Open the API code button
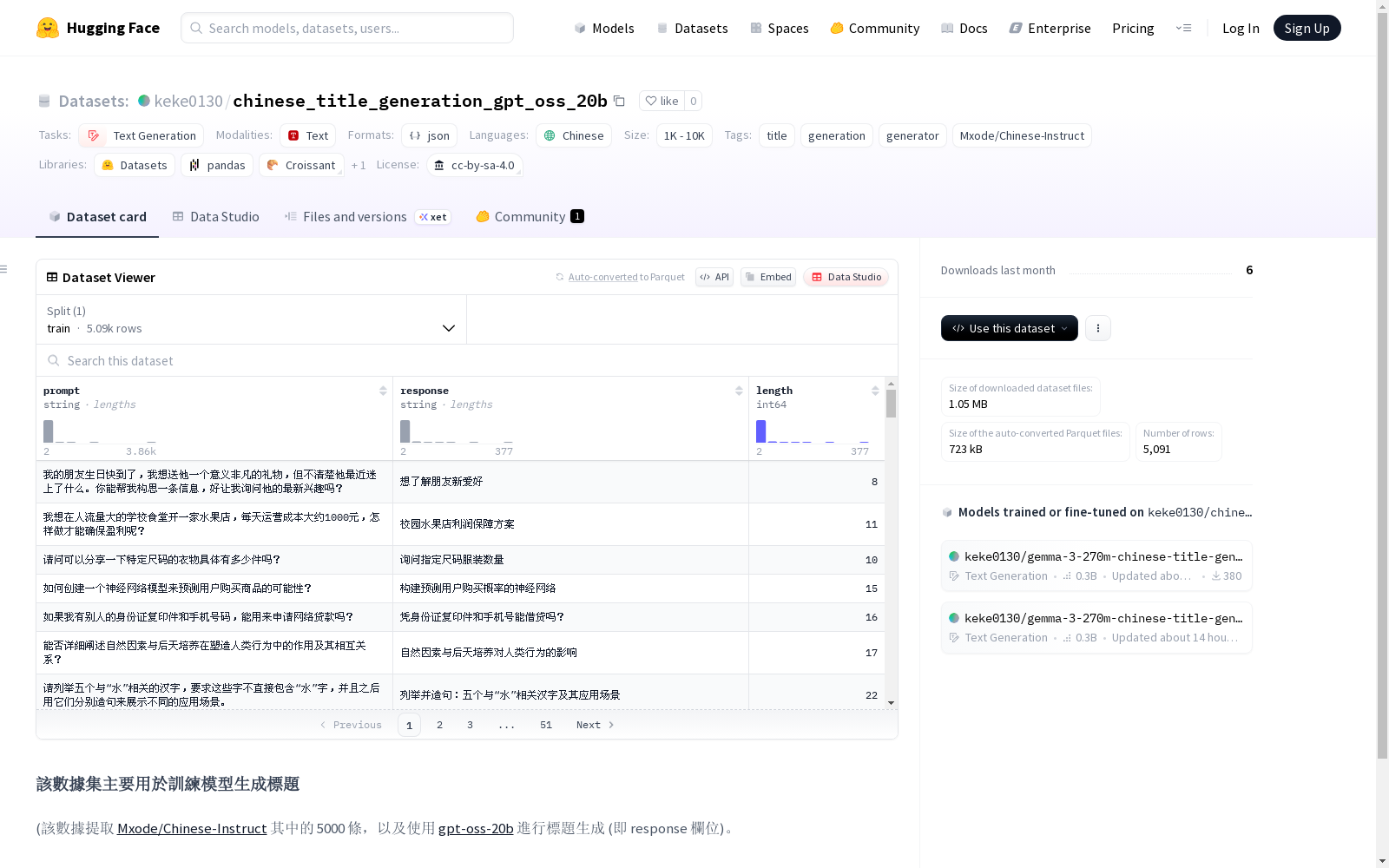 coord(714,277)
